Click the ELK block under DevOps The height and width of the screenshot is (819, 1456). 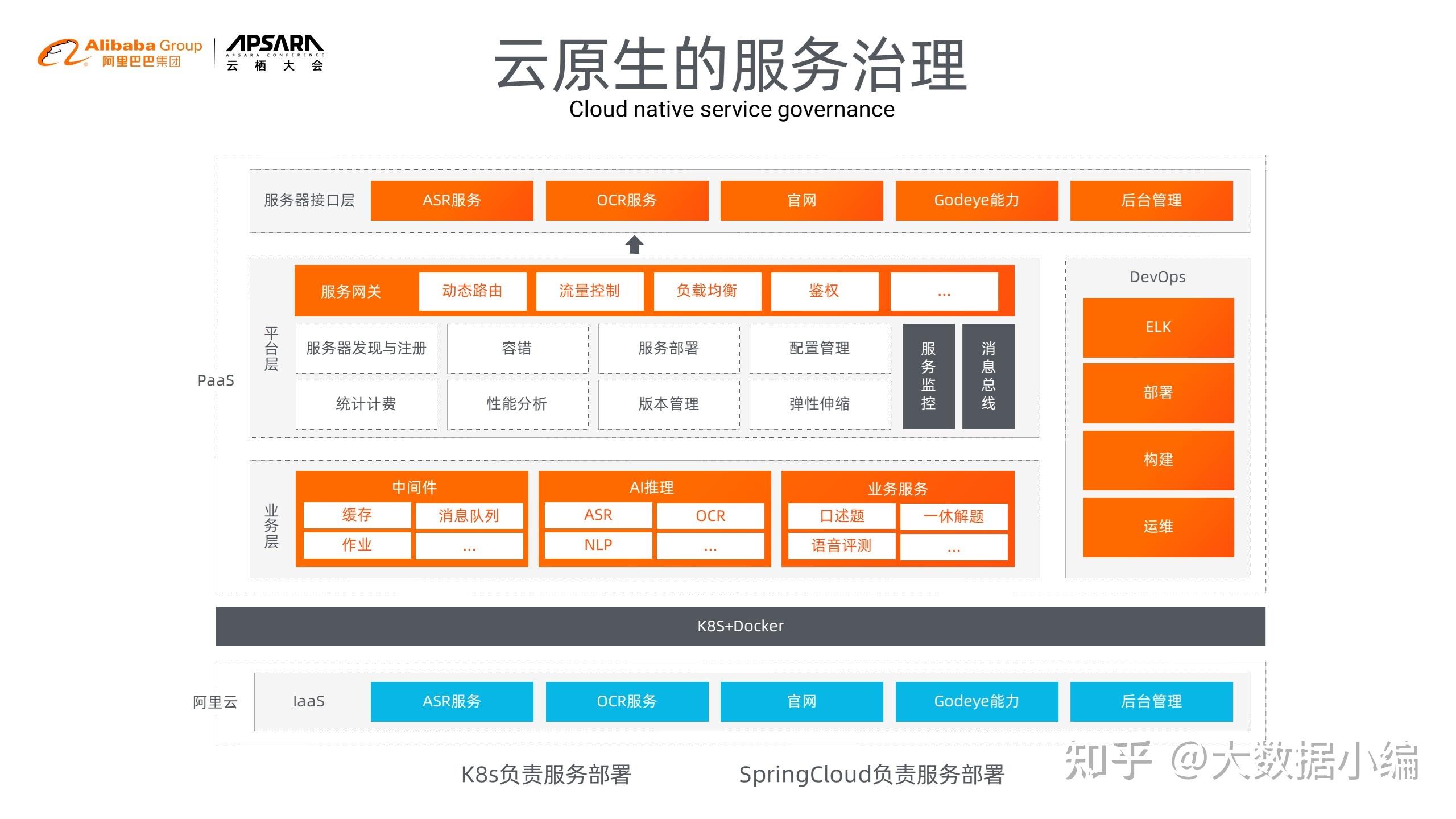pos(1158,328)
